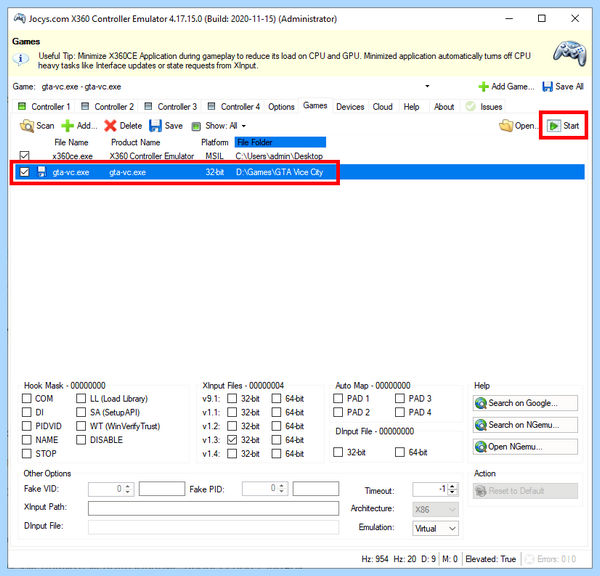Click Open NGemu button
600x576 pixels.
coord(525,447)
